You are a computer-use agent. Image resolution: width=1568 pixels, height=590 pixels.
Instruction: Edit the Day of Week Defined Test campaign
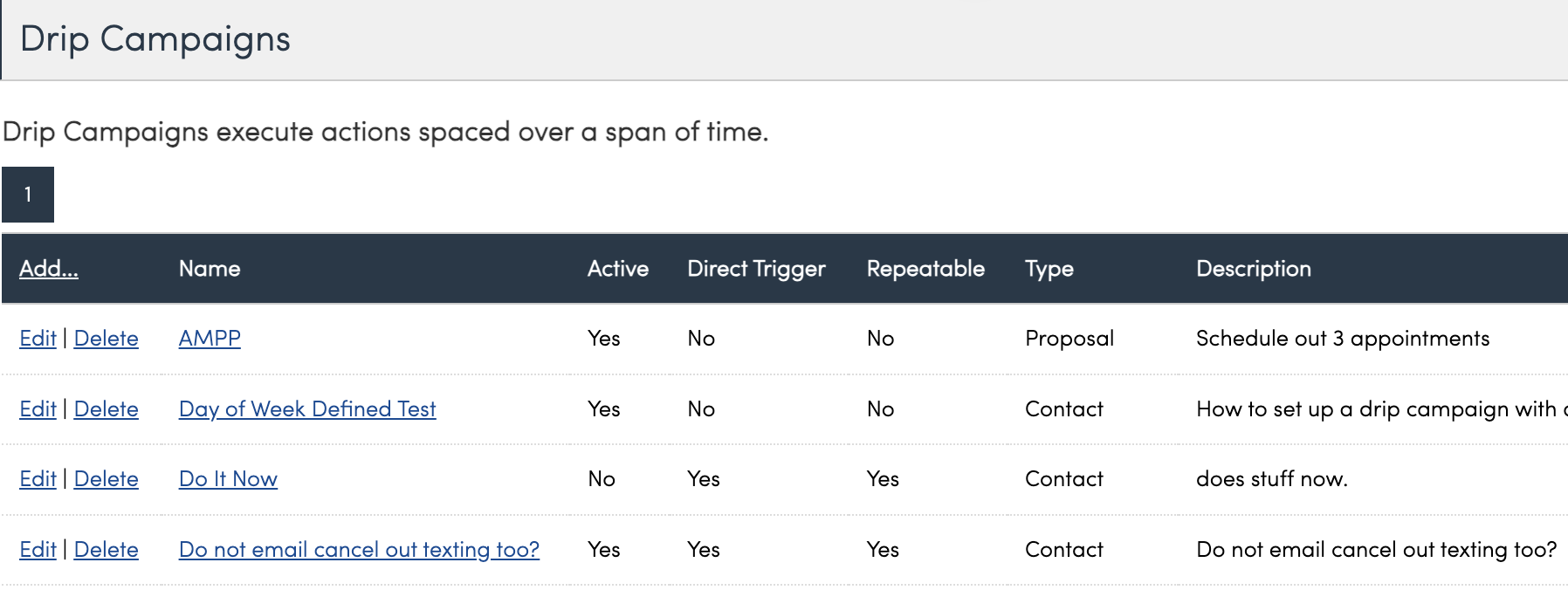38,409
